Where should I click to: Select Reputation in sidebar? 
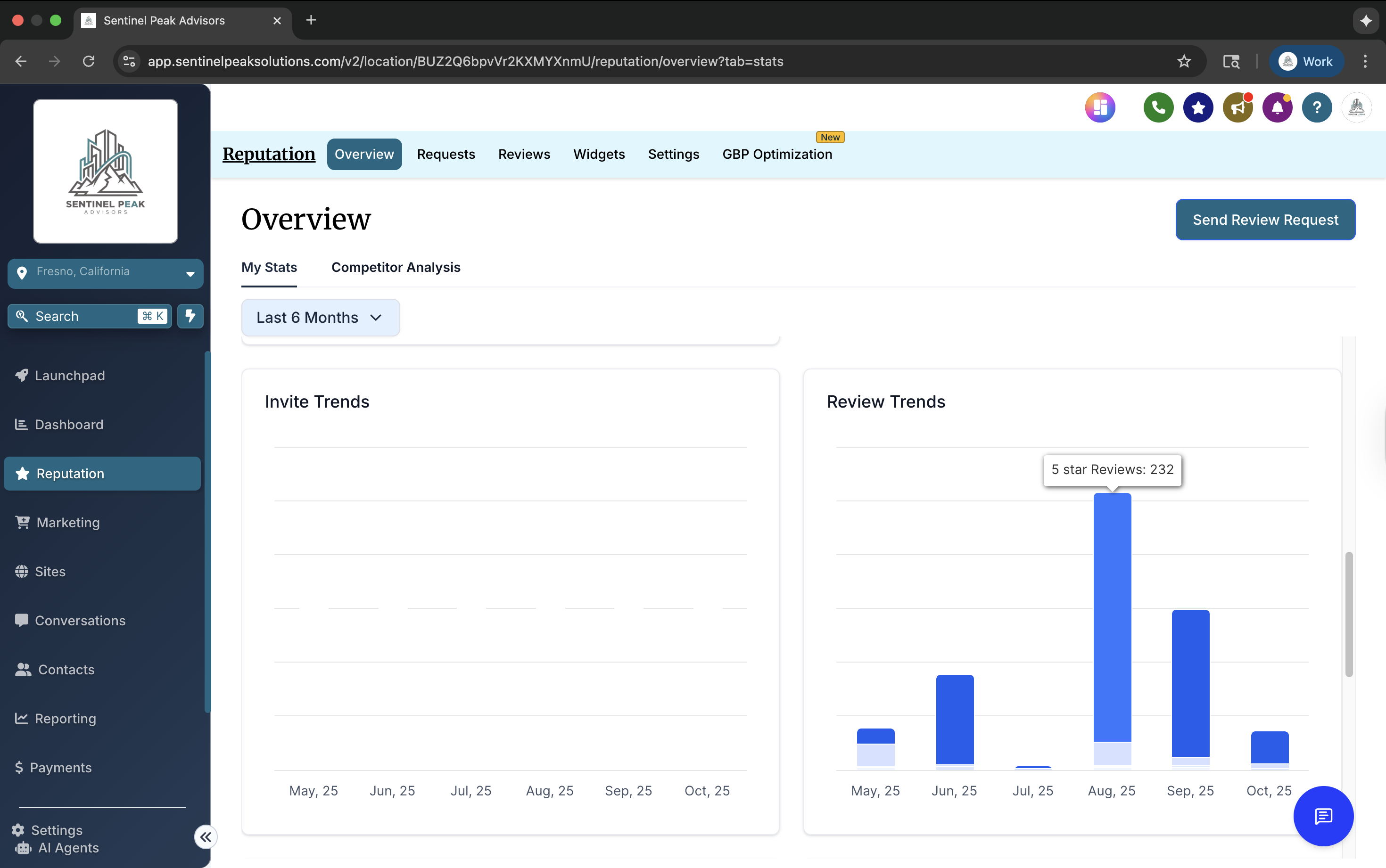point(102,474)
